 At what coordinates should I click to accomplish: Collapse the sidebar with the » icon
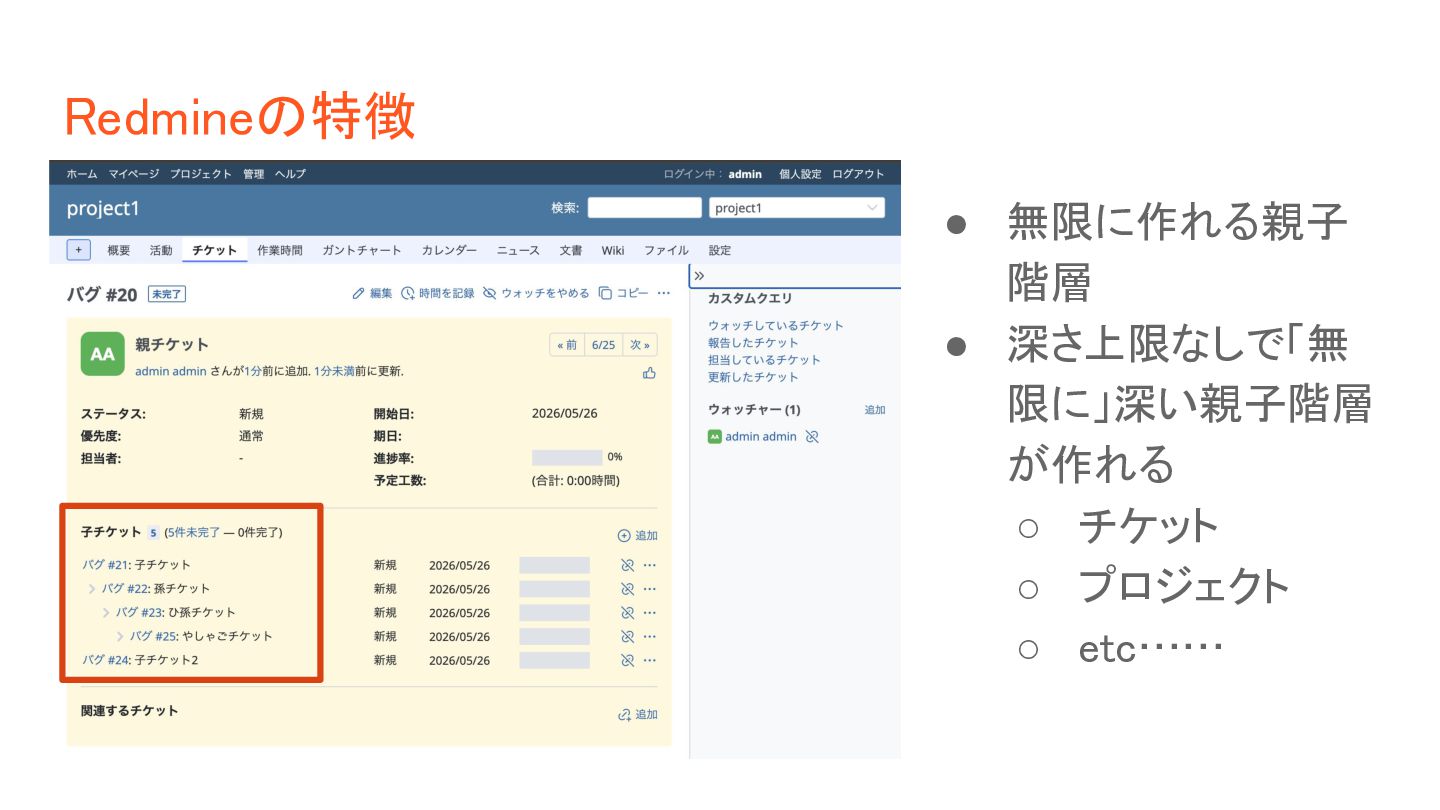pyautogui.click(x=700, y=275)
